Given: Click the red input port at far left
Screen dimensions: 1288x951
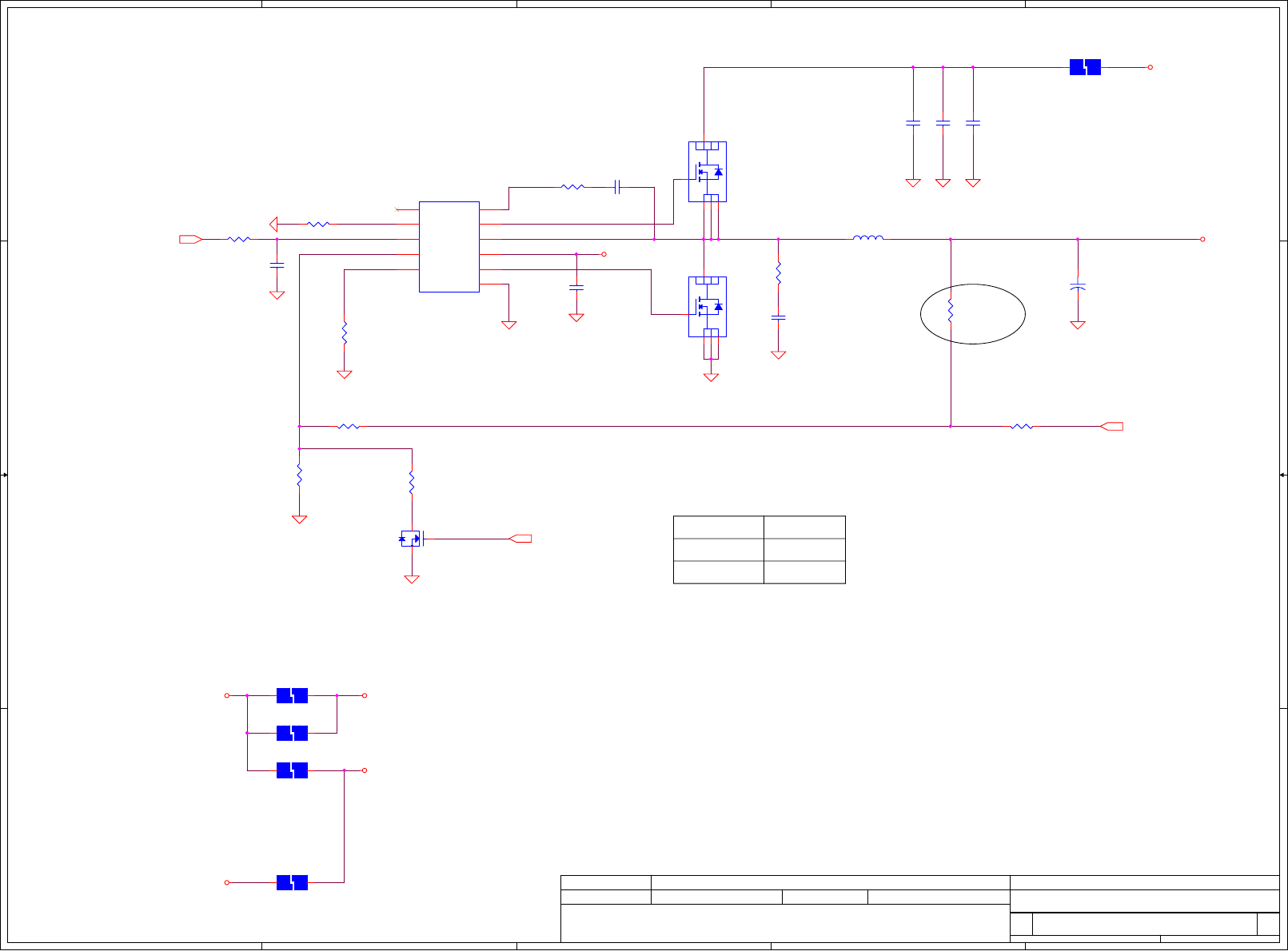Looking at the screenshot, I should (190, 239).
